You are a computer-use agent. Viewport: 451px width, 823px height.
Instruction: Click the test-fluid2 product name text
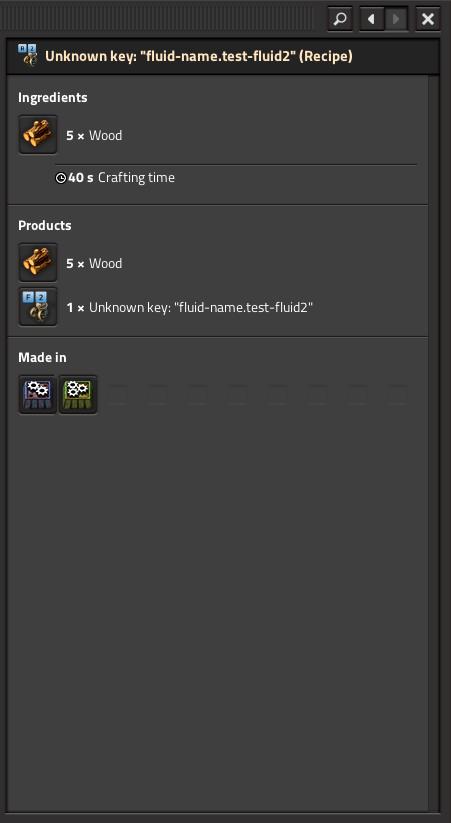[x=201, y=307]
